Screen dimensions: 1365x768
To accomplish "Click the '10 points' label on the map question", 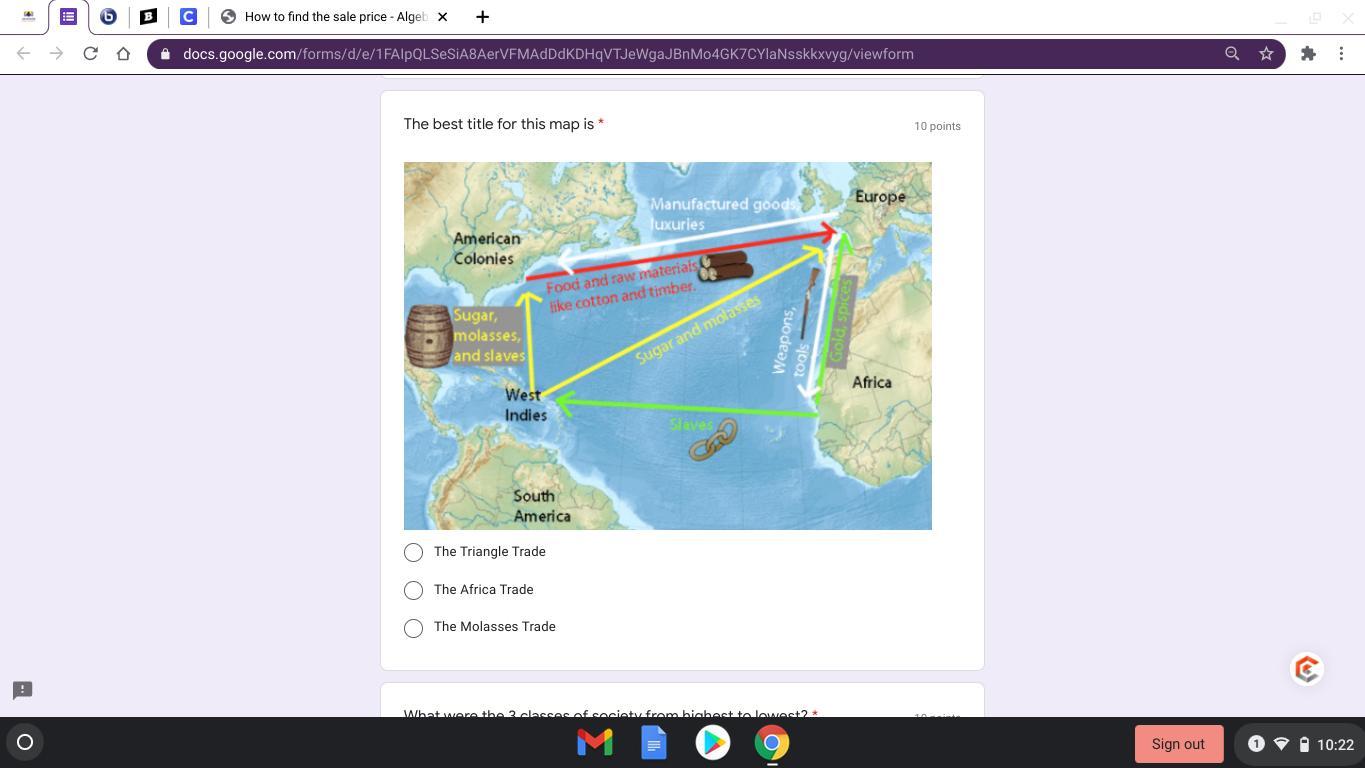I will pos(937,126).
